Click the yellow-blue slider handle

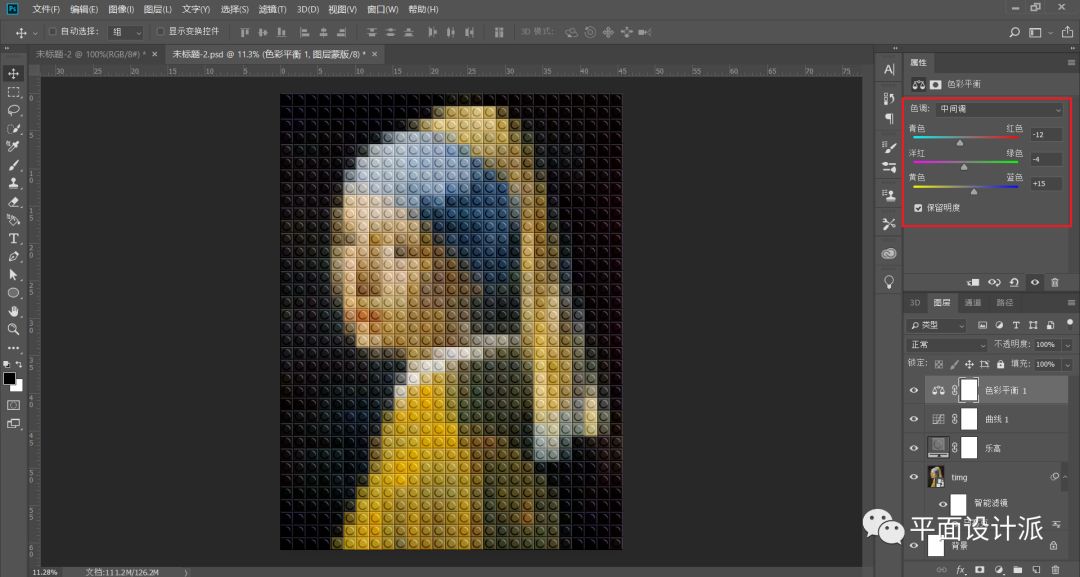[x=974, y=191]
